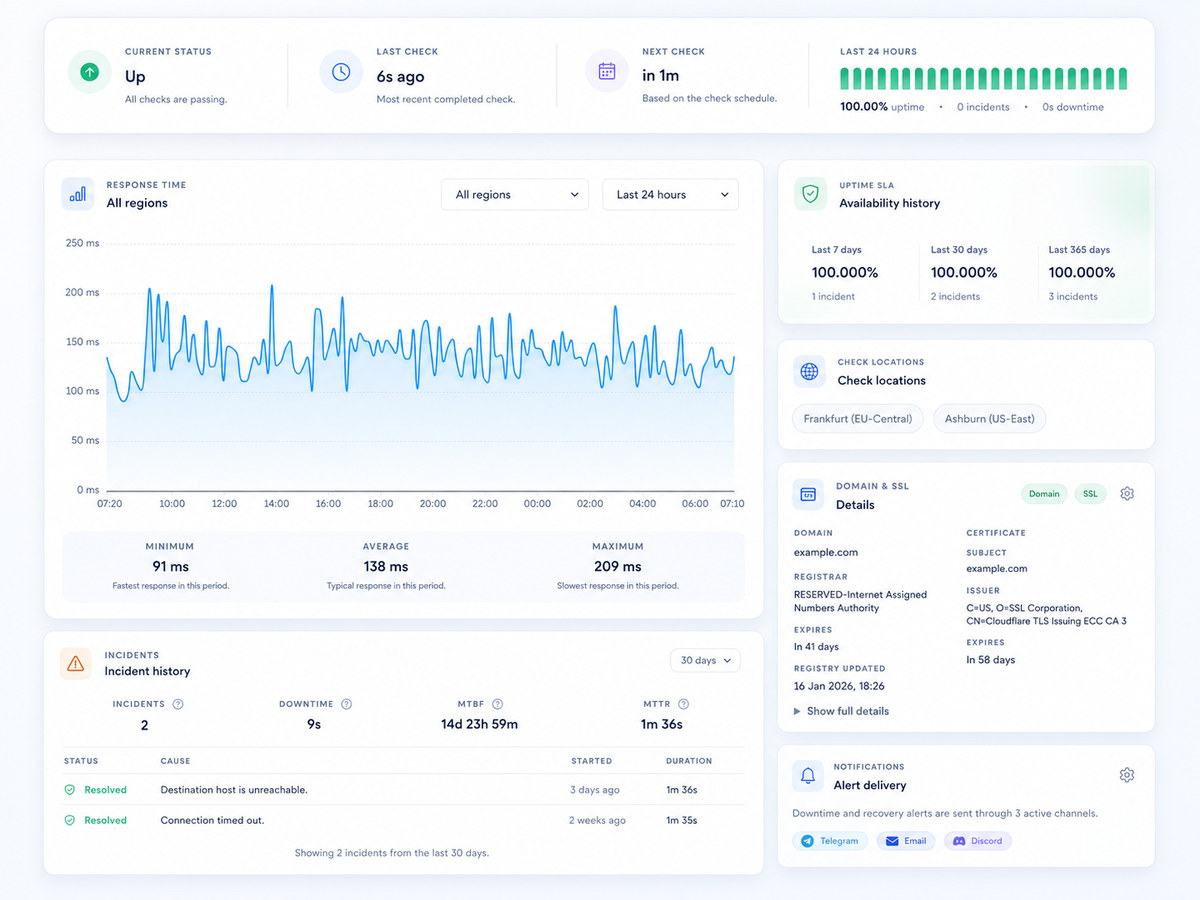
Task: Click the Email channel chip
Action: point(906,841)
